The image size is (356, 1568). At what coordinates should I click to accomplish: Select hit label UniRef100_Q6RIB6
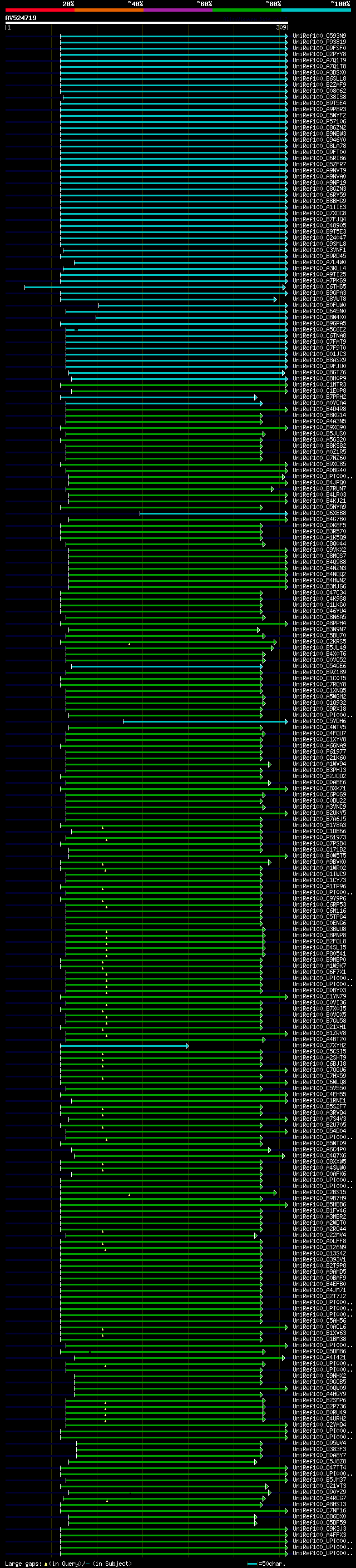point(319,159)
